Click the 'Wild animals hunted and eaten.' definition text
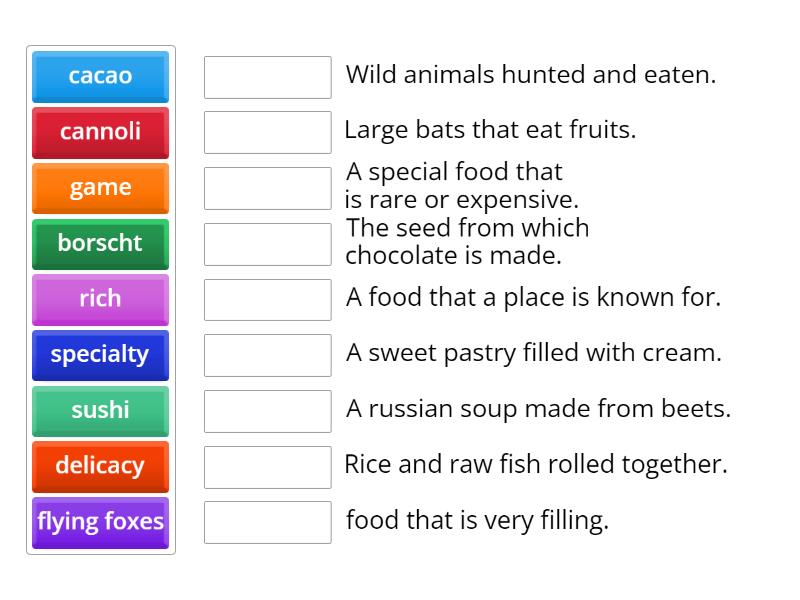Screen dimensions: 800x600 (x=531, y=75)
